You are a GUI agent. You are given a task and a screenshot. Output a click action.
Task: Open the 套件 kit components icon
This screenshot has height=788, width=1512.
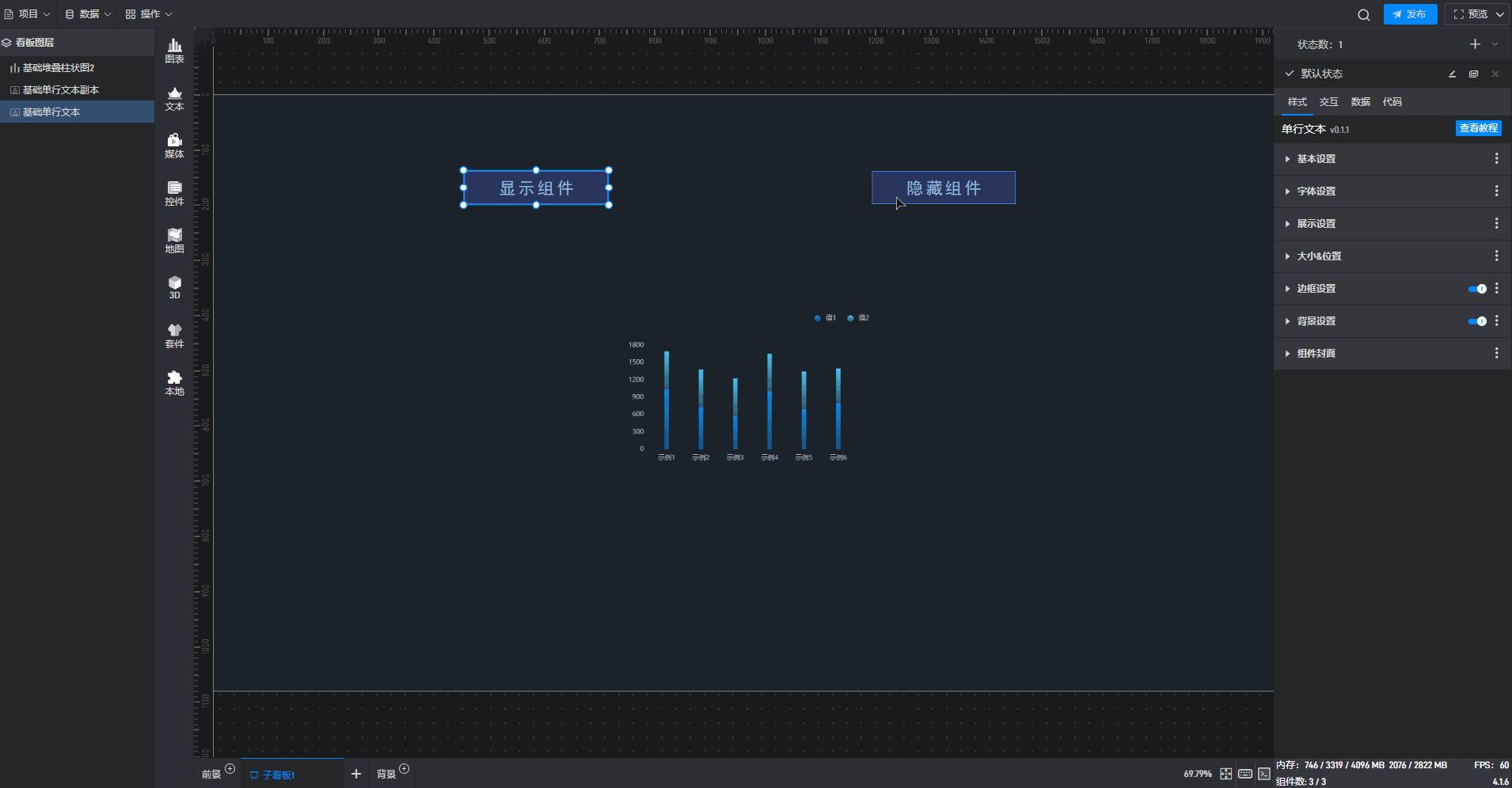click(174, 336)
